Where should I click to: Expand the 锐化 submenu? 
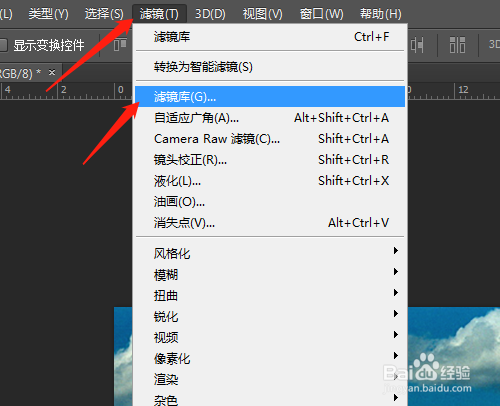(270, 316)
